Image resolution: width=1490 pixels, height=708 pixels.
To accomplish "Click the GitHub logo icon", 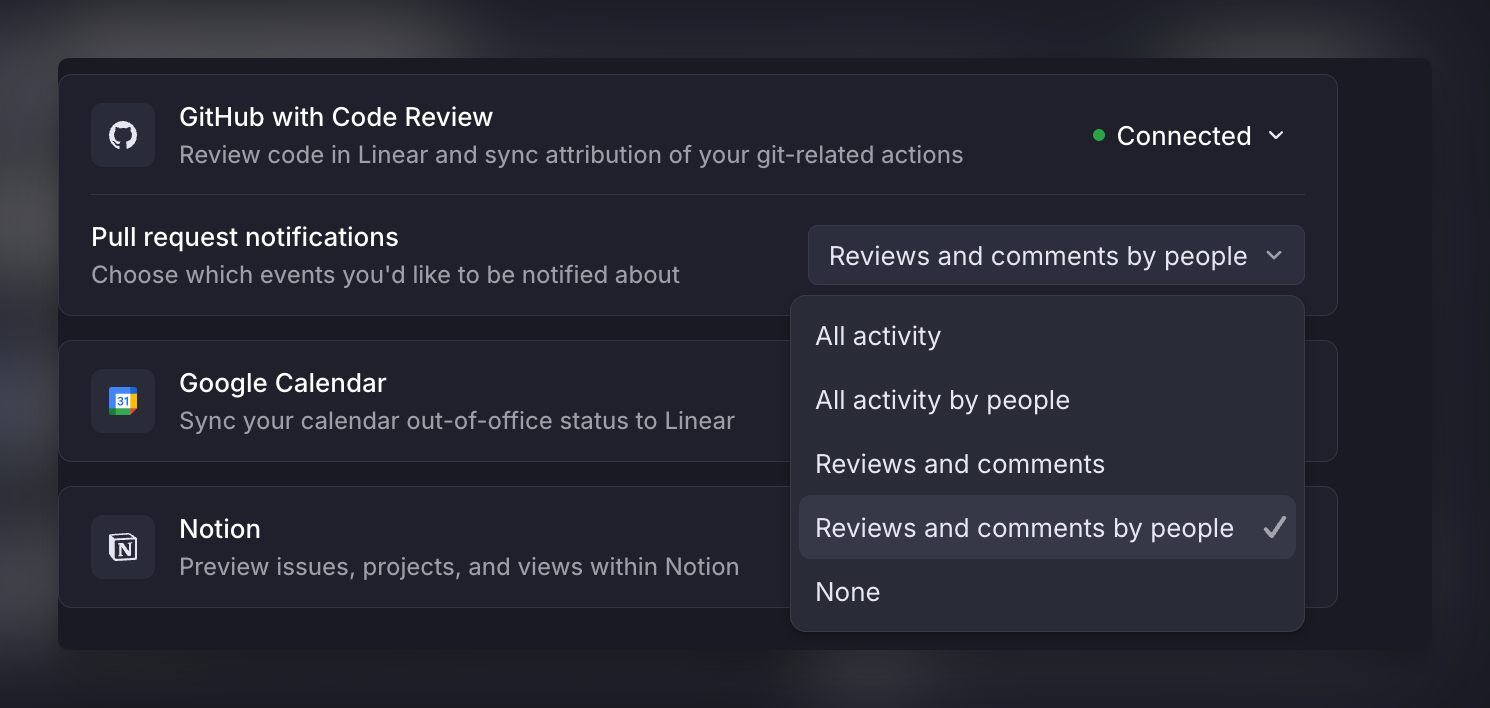I will [x=123, y=135].
